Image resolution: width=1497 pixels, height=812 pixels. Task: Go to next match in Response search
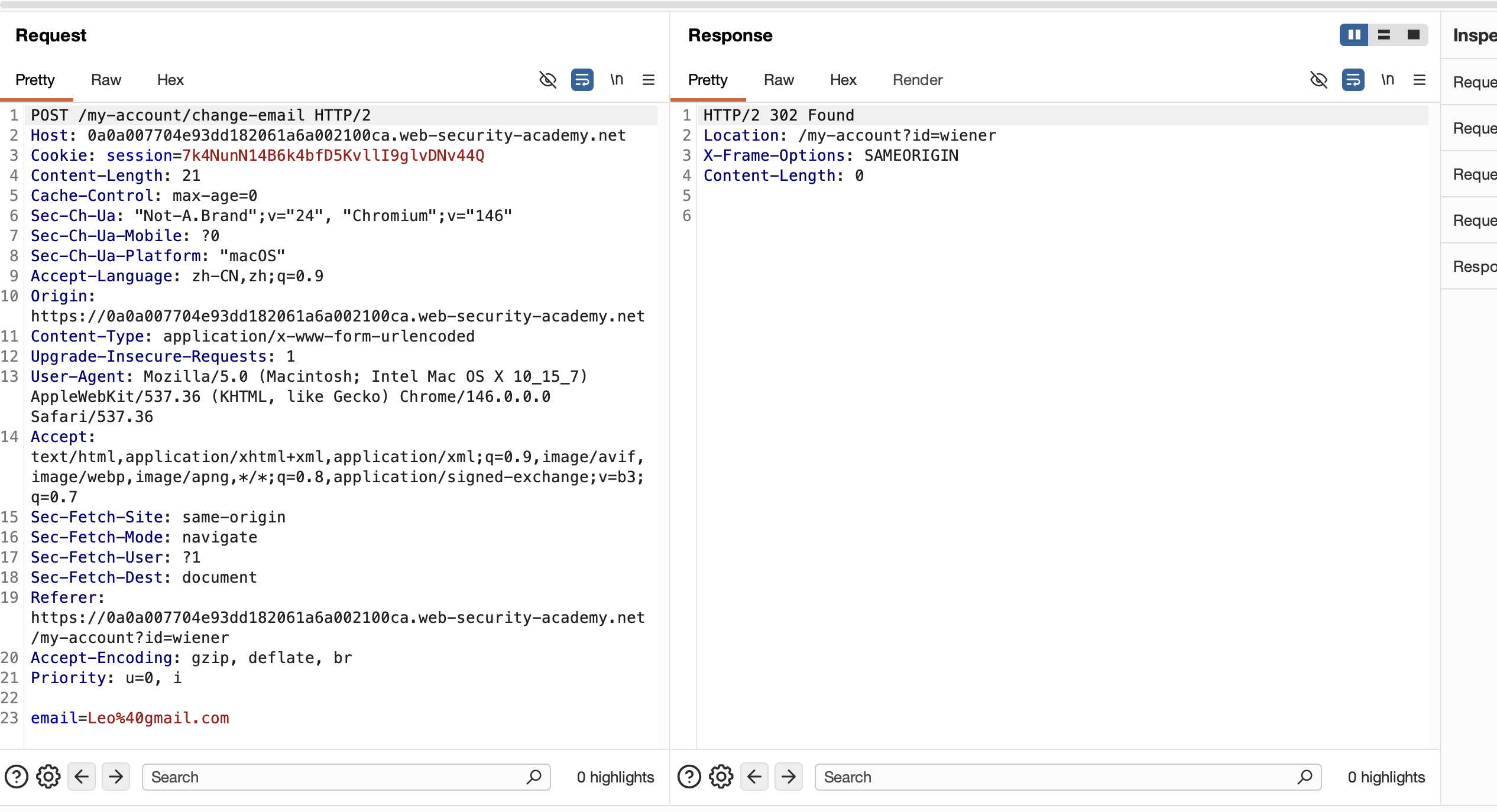click(789, 777)
